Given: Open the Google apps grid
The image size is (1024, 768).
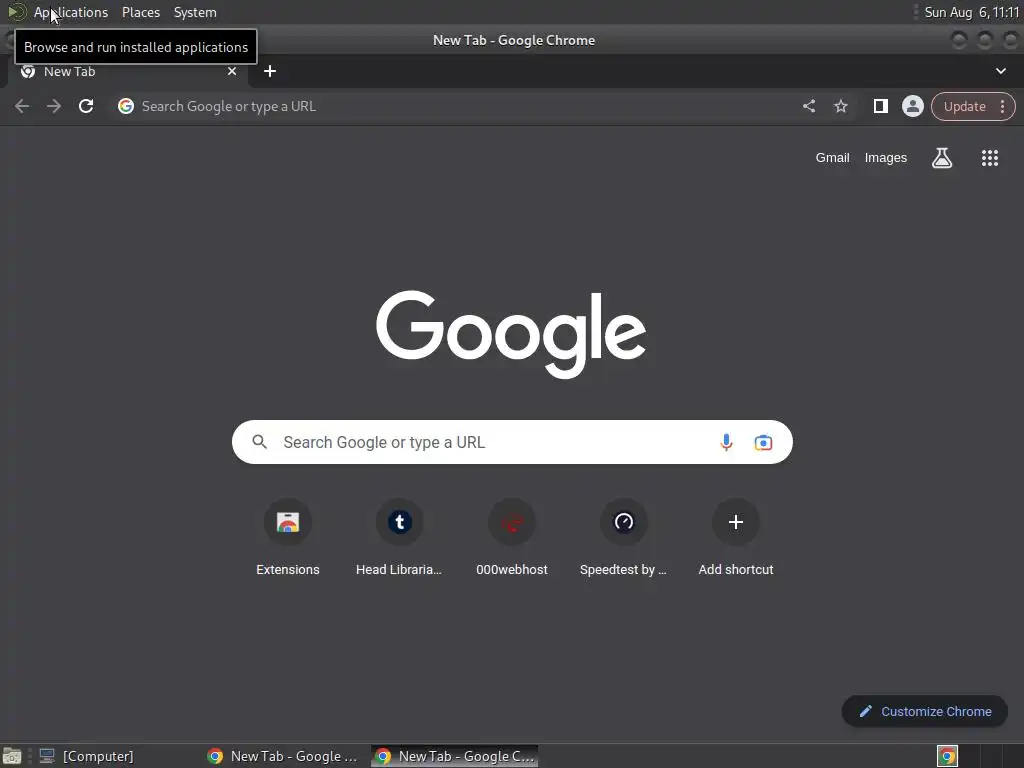Looking at the screenshot, I should [989, 158].
